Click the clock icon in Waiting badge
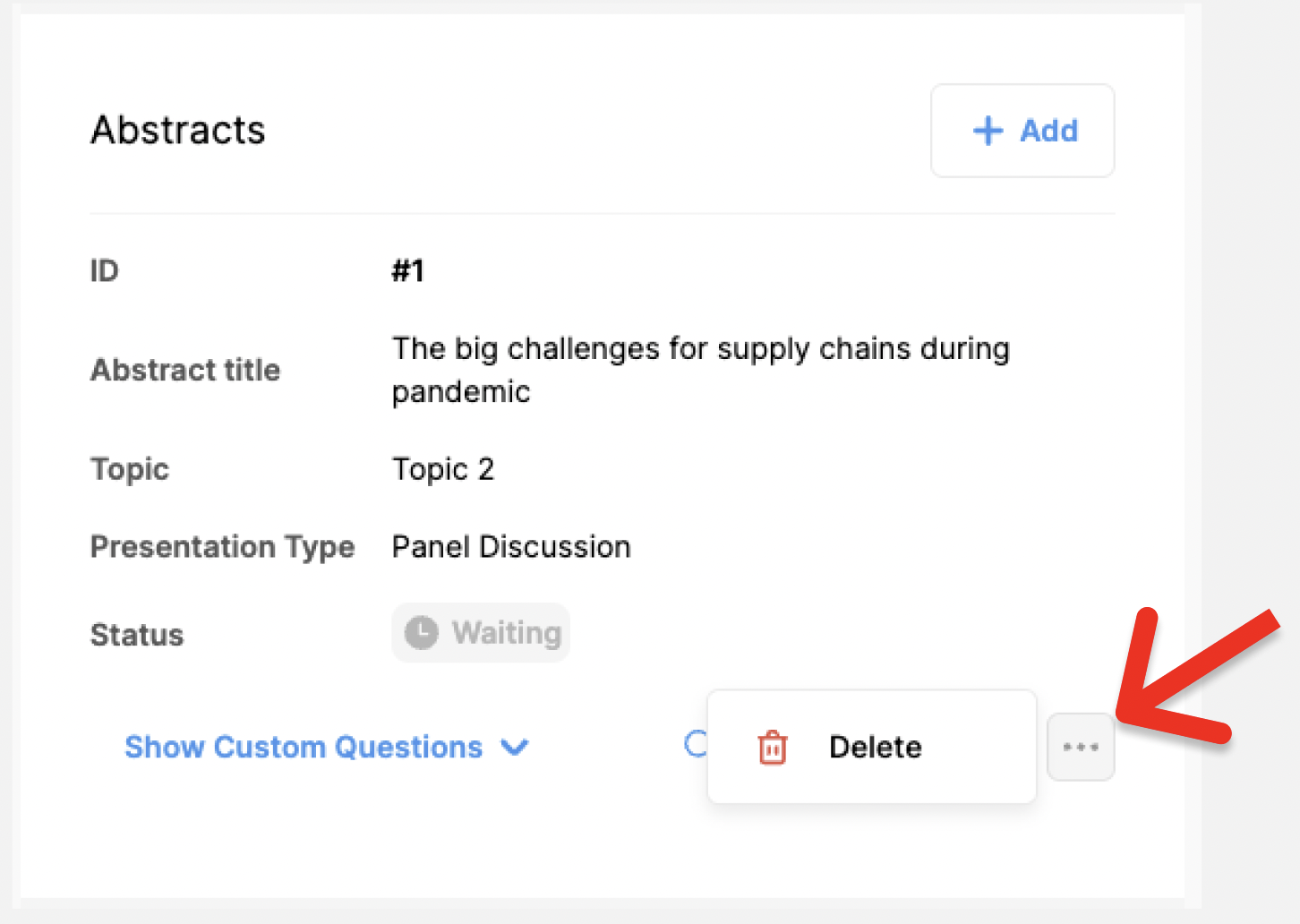The image size is (1300, 924). pyautogui.click(x=422, y=633)
